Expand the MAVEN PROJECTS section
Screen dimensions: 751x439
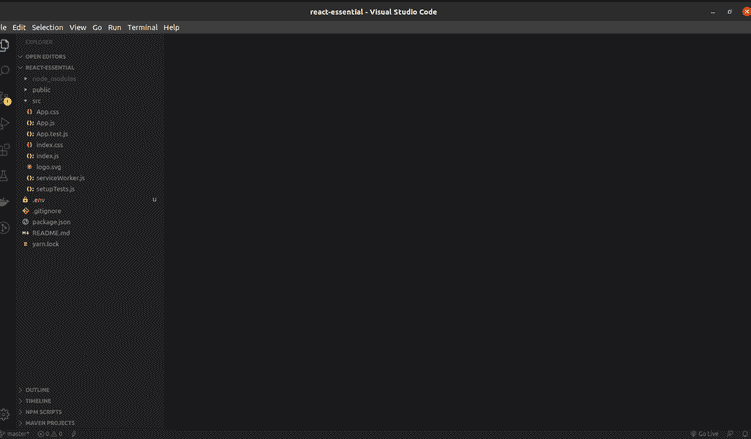click(x=90, y=423)
